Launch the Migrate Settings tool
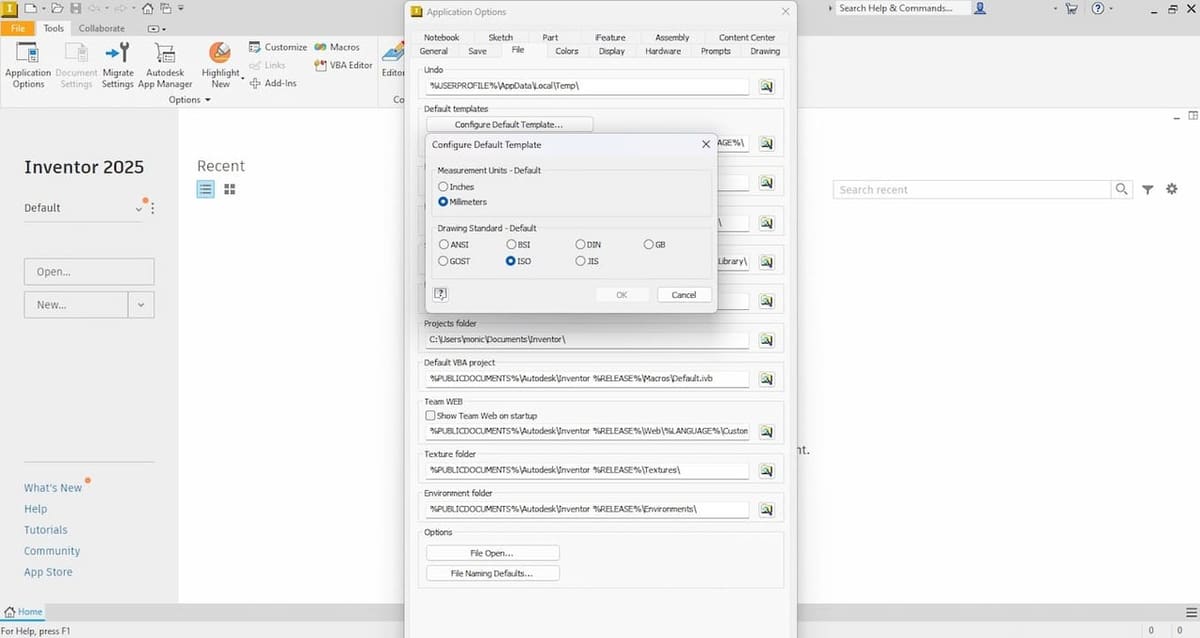Image resolution: width=1200 pixels, height=638 pixels. (x=118, y=65)
